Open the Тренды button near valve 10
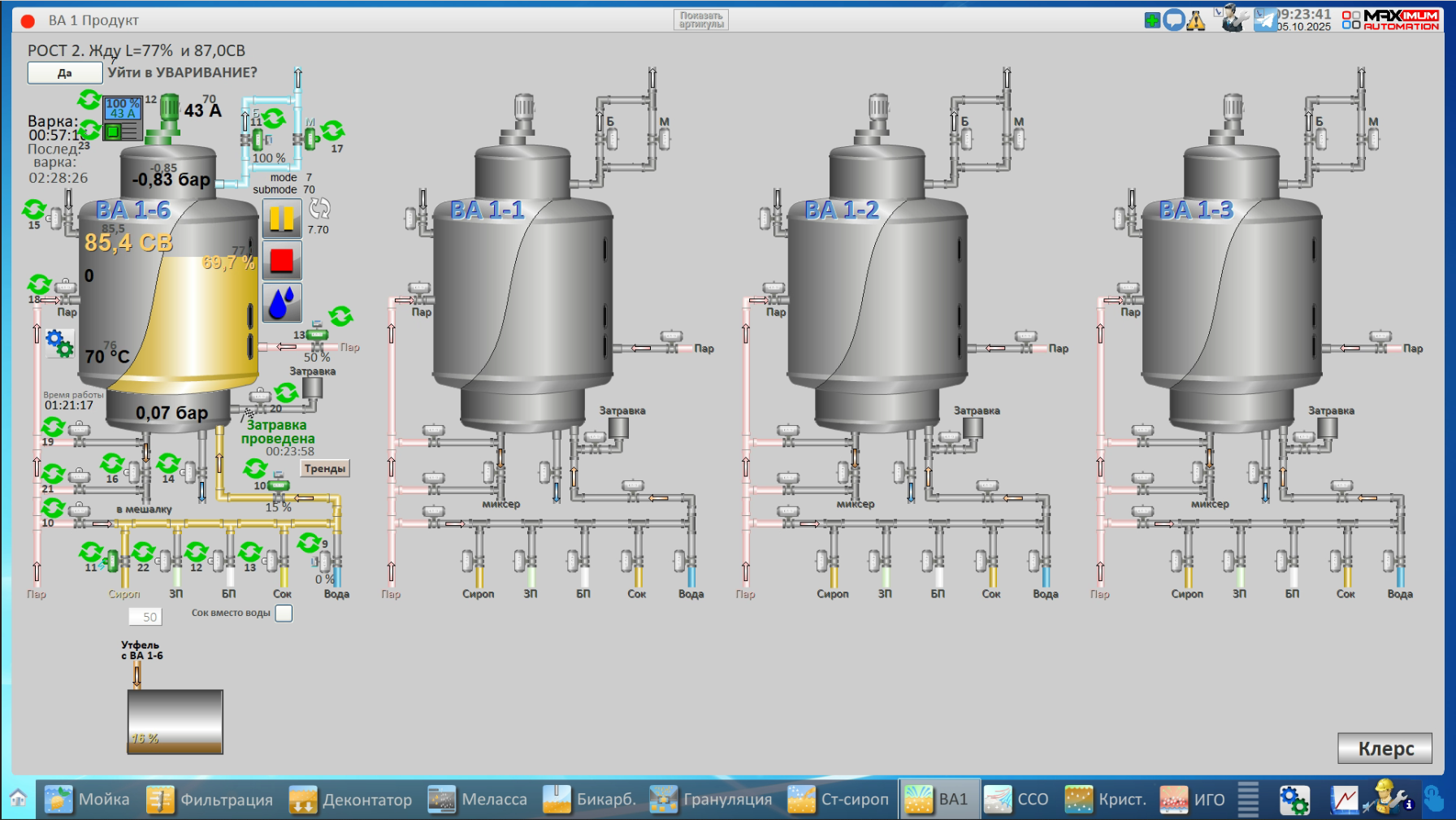 (325, 469)
